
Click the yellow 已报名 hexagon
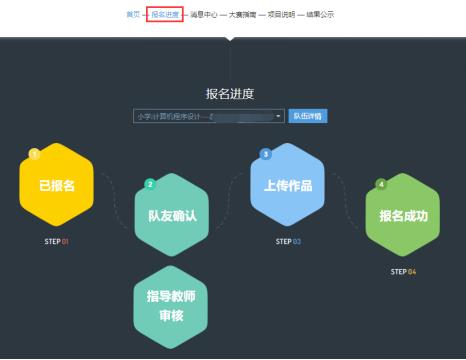pos(57,185)
